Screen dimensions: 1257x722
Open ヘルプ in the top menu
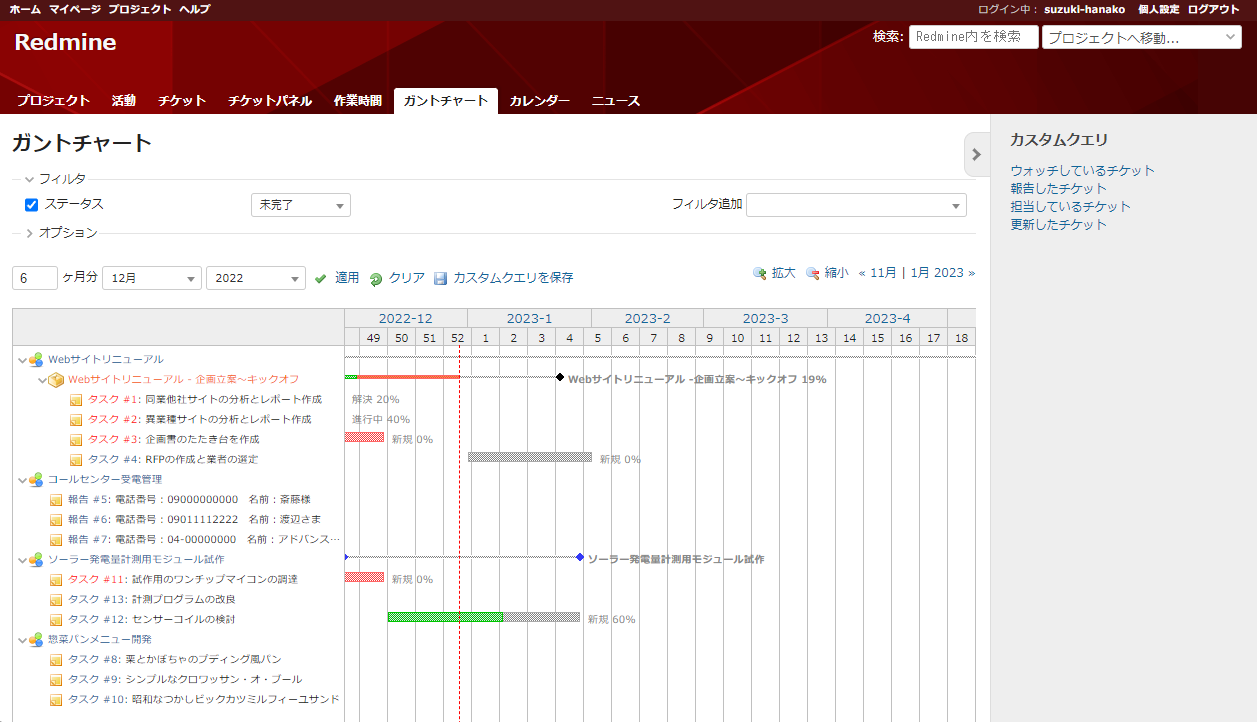(x=194, y=9)
